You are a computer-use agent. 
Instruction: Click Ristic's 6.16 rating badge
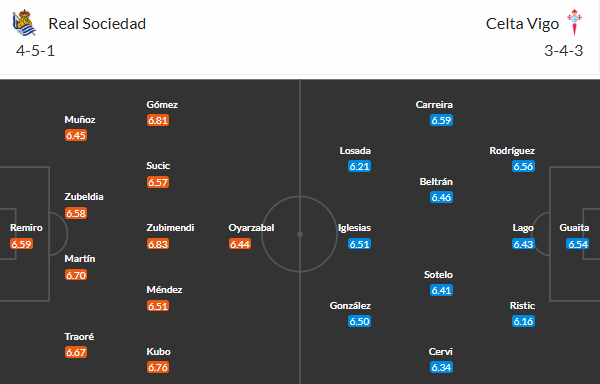(x=523, y=321)
